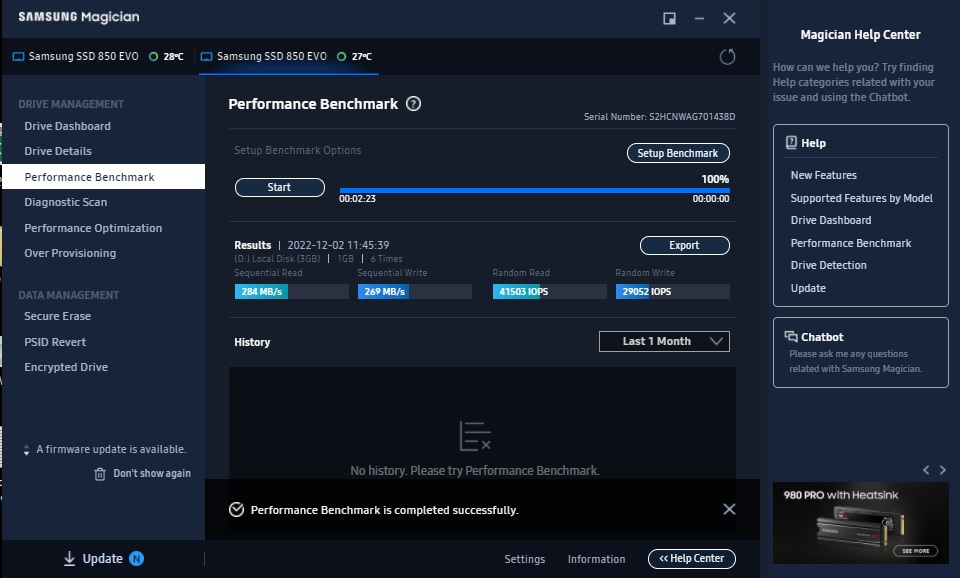
Task: Click the firmware update available arrows icon
Action: click(x=26, y=450)
